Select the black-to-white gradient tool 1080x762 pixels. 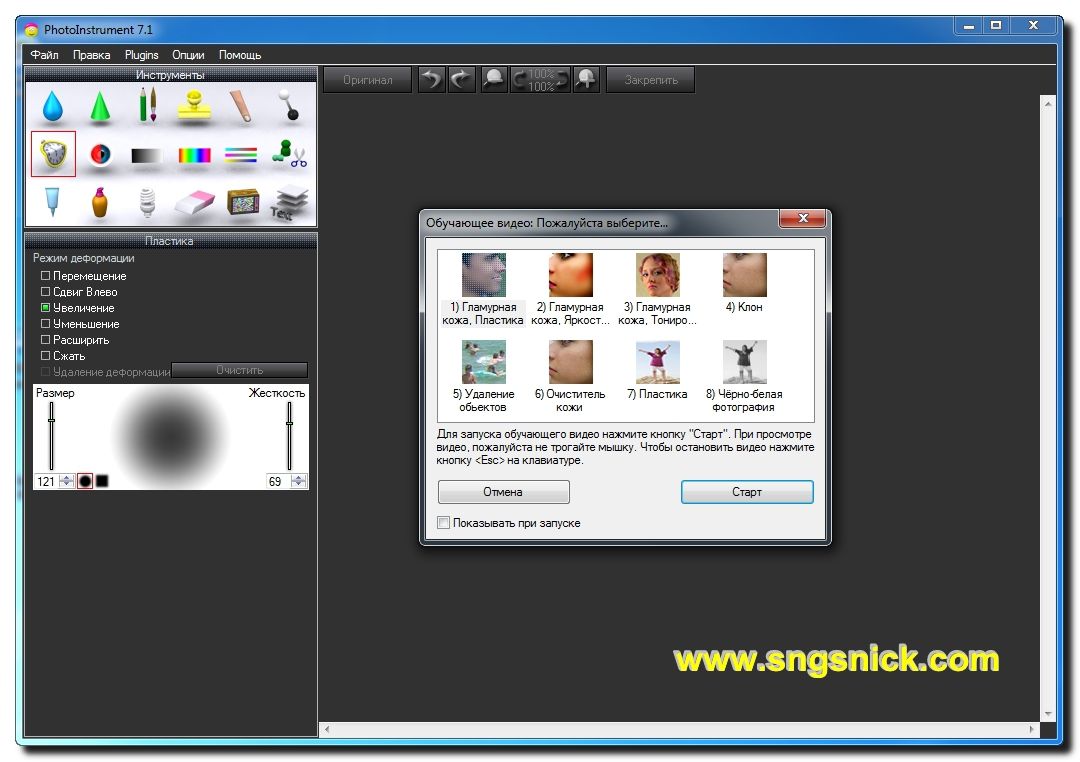(147, 156)
